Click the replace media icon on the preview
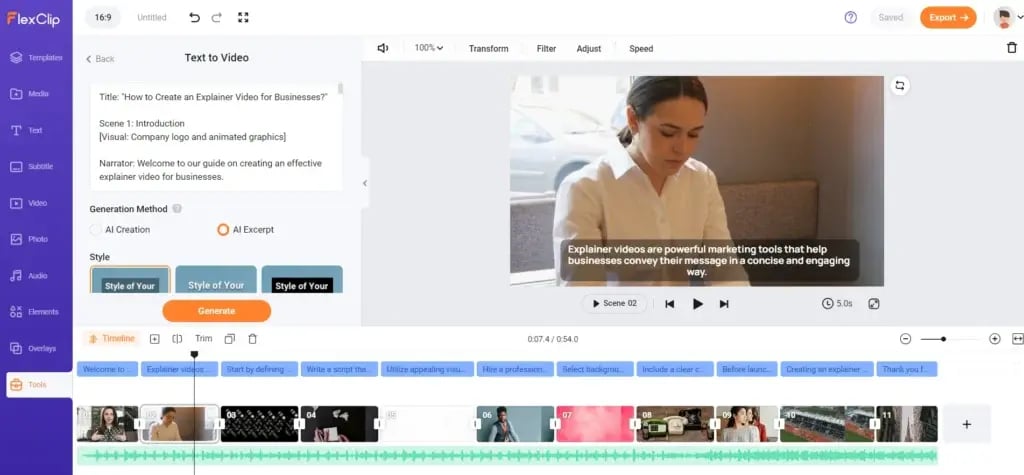The height and width of the screenshot is (475, 1024). [x=900, y=86]
